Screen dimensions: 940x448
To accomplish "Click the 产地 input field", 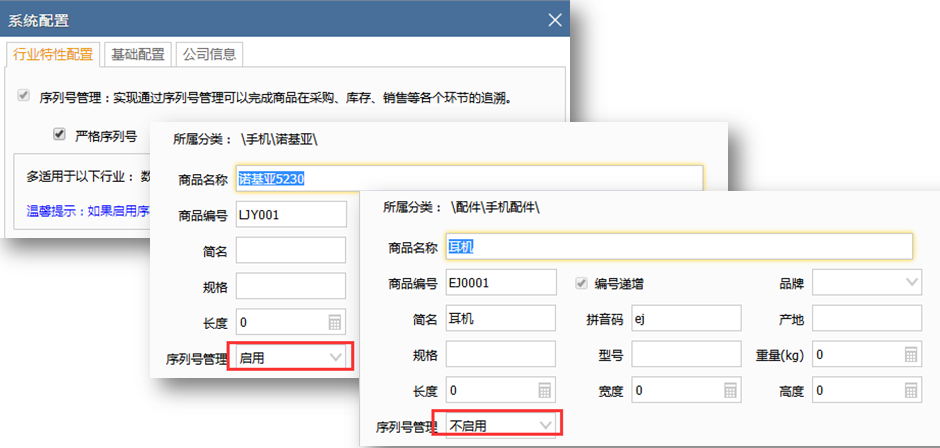I will tap(867, 318).
